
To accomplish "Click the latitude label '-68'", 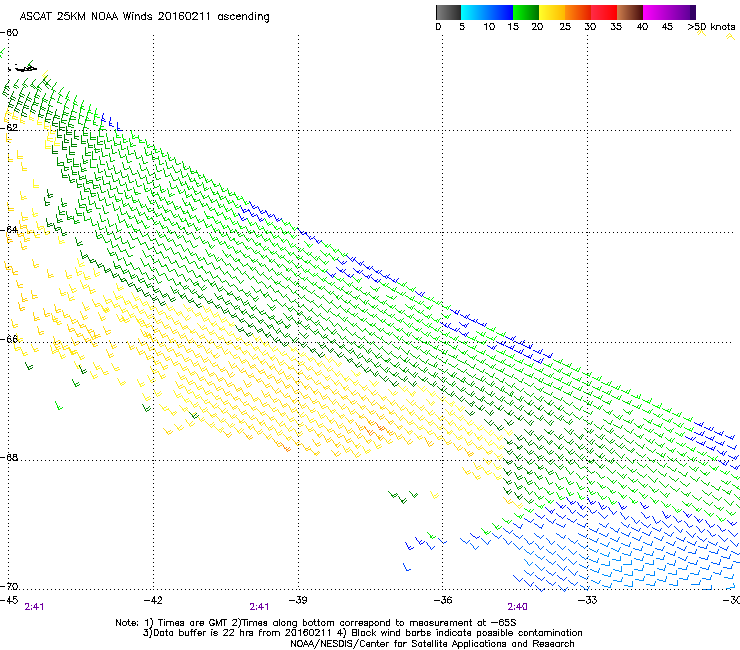I will (9, 457).
